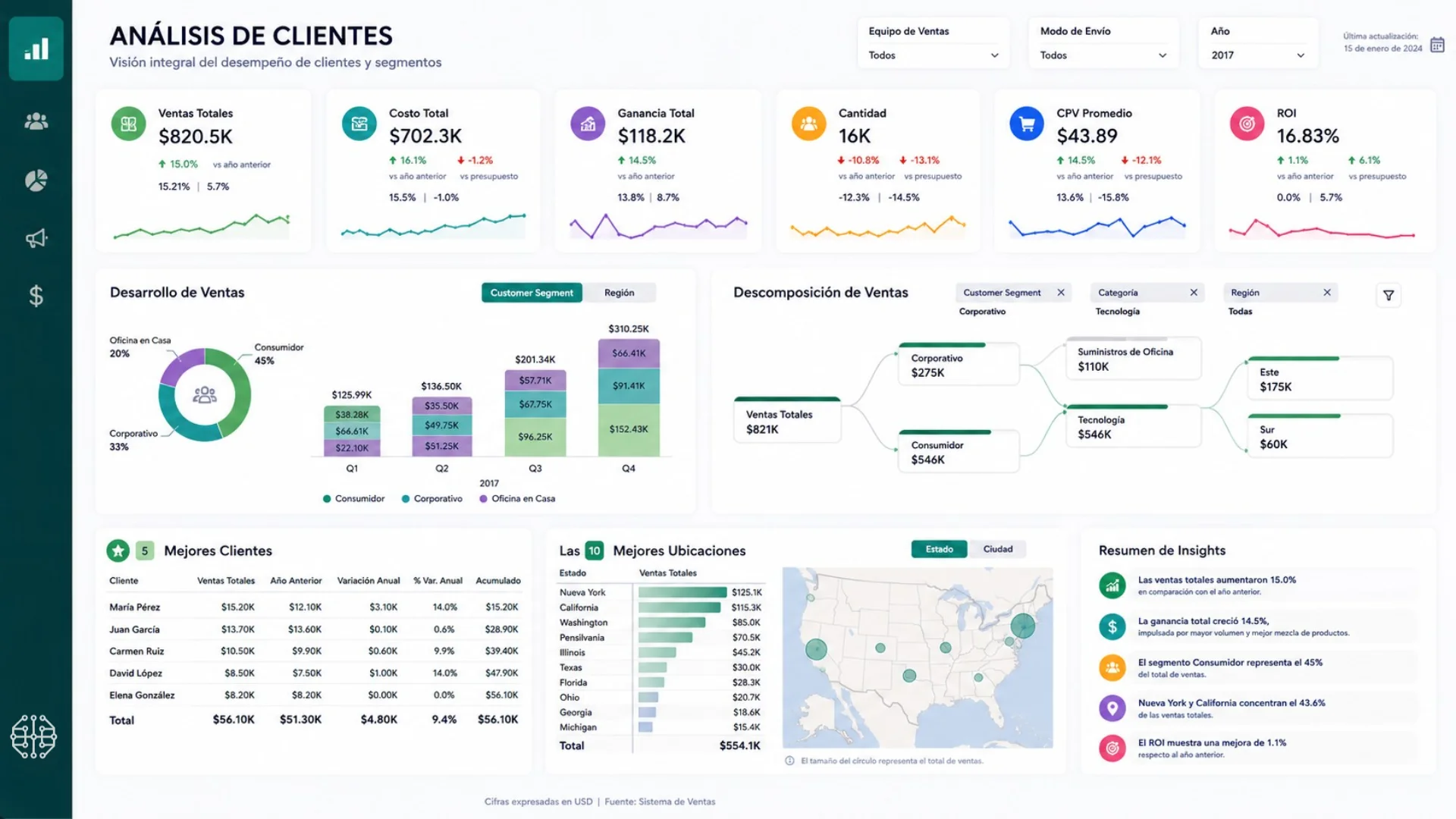The width and height of the screenshot is (1456, 819).
Task: Change the top clients count 5 badge
Action: (145, 551)
